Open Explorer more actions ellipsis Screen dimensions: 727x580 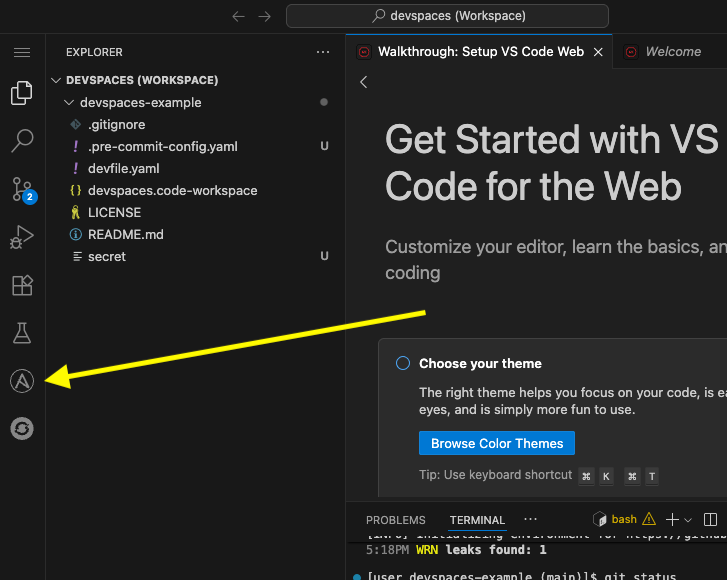pyautogui.click(x=323, y=52)
